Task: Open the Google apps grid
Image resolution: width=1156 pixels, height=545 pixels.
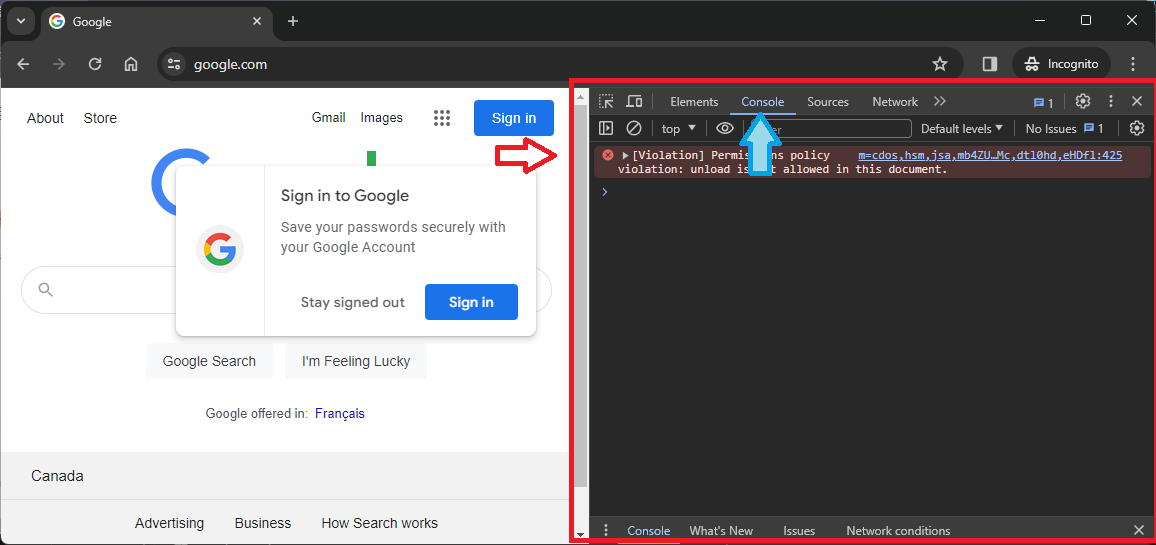Action: pos(442,118)
